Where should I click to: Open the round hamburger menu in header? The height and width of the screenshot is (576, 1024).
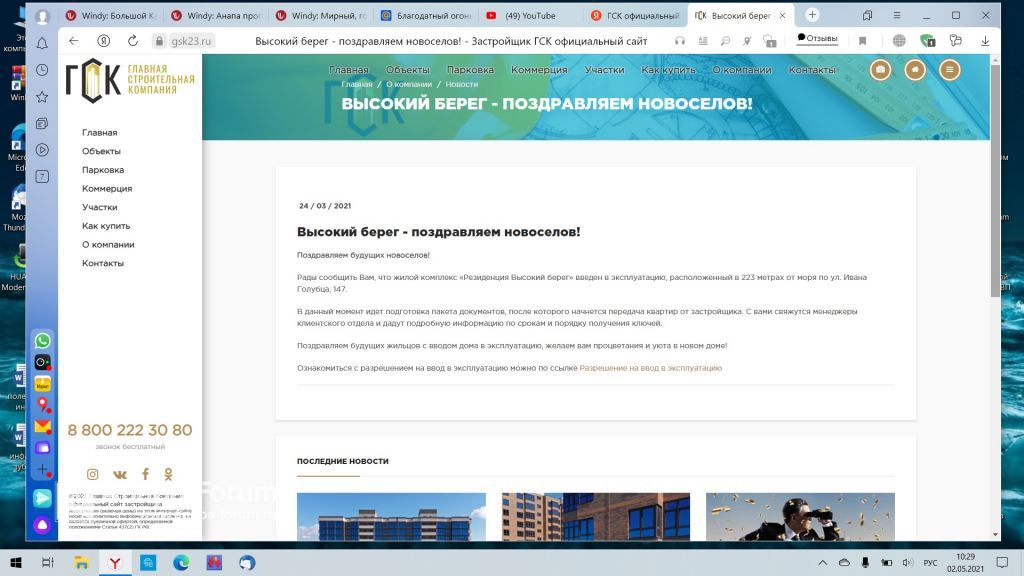pyautogui.click(x=949, y=70)
